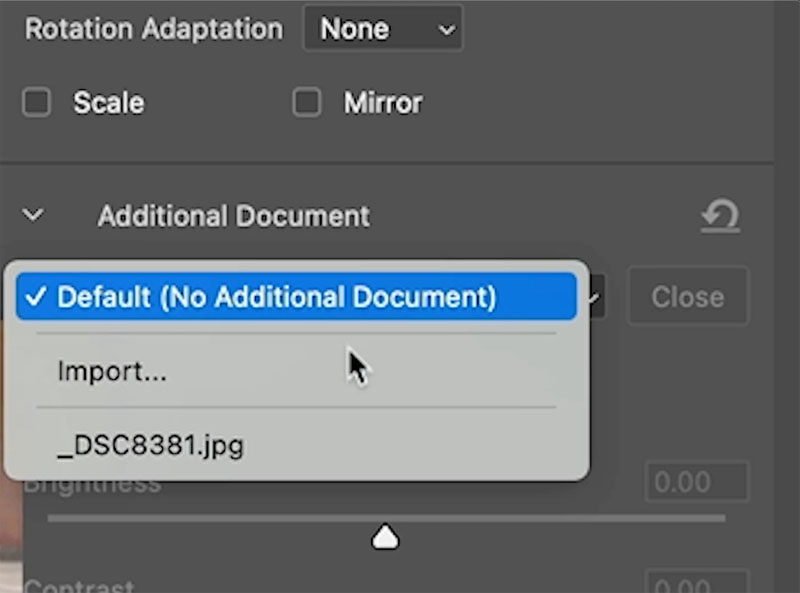Click the Contrast value field
Viewport: 800px width, 593px height.
point(697,582)
